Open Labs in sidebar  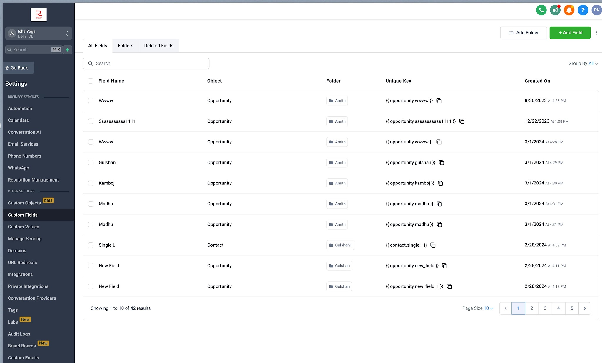(13, 322)
